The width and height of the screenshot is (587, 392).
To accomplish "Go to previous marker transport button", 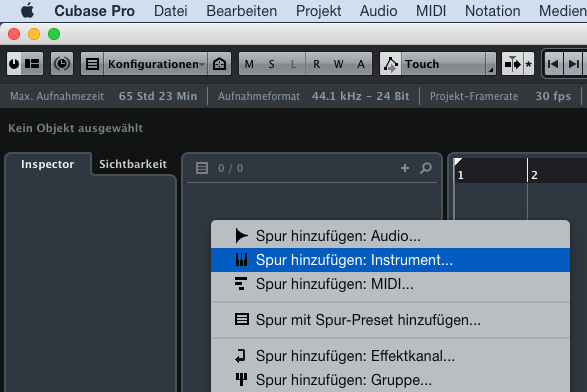I will click(553, 64).
